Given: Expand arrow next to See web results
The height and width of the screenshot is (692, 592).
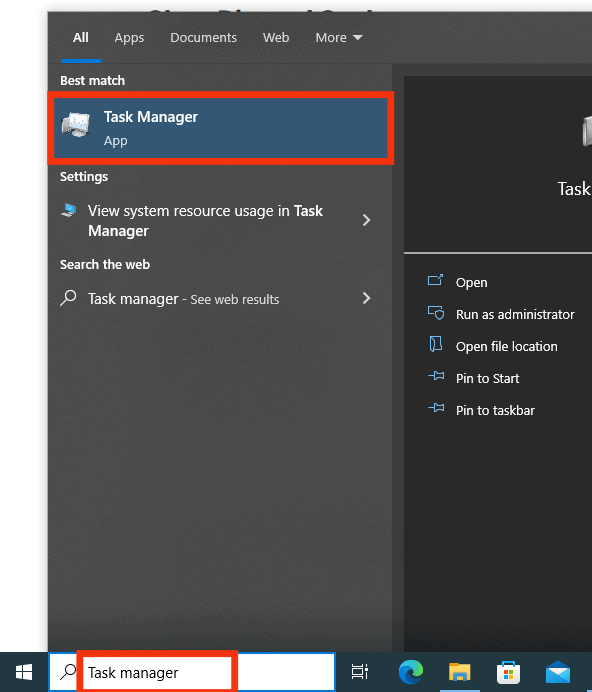Looking at the screenshot, I should (366, 298).
